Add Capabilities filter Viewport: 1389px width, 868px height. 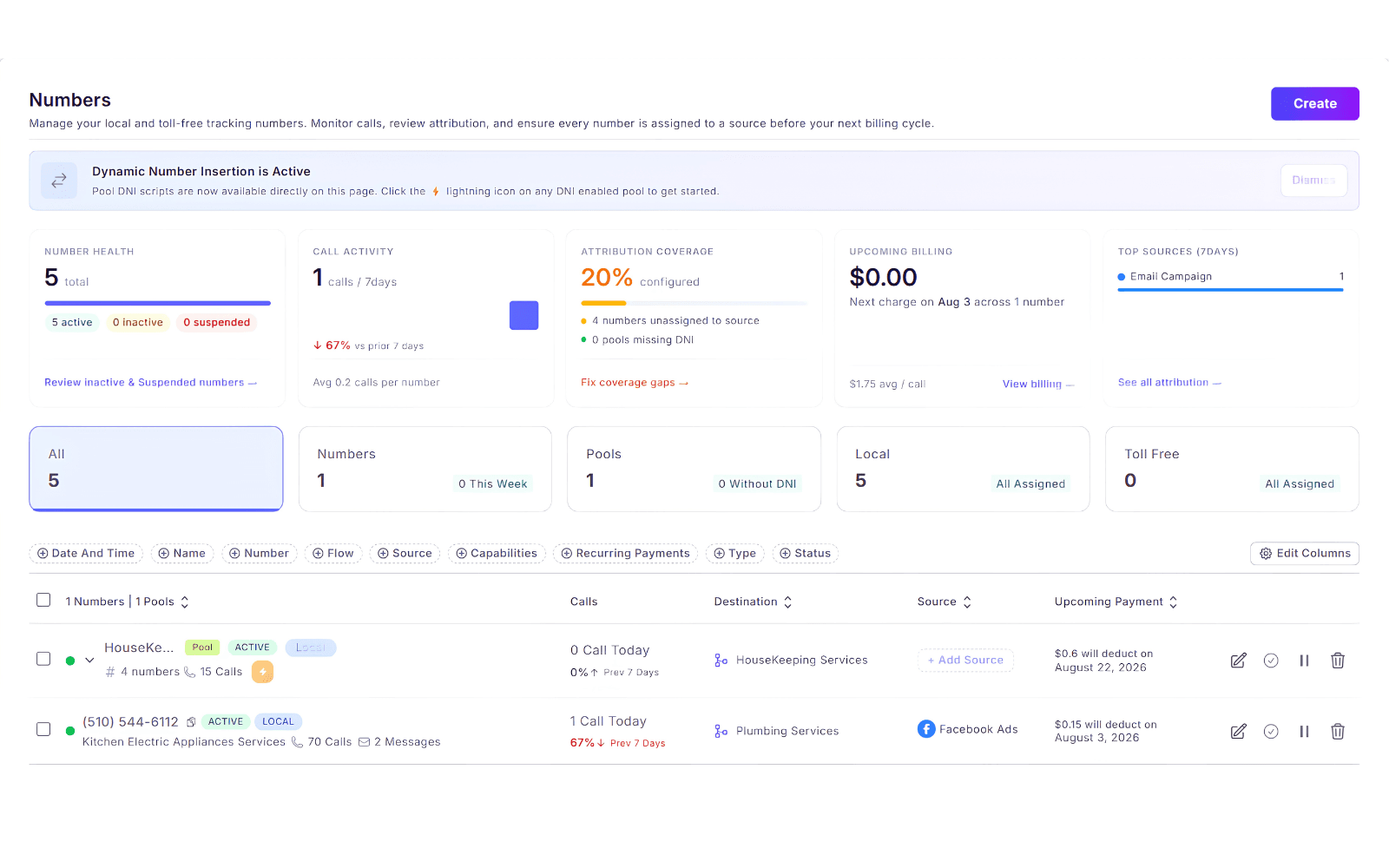(497, 554)
